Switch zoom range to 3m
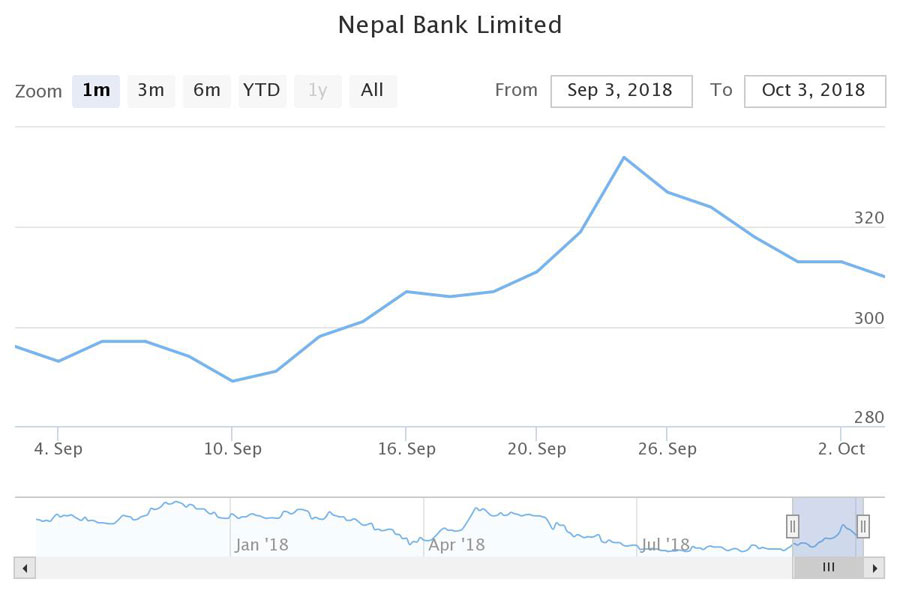Image resolution: width=900 pixels, height=600 pixels. click(x=151, y=91)
